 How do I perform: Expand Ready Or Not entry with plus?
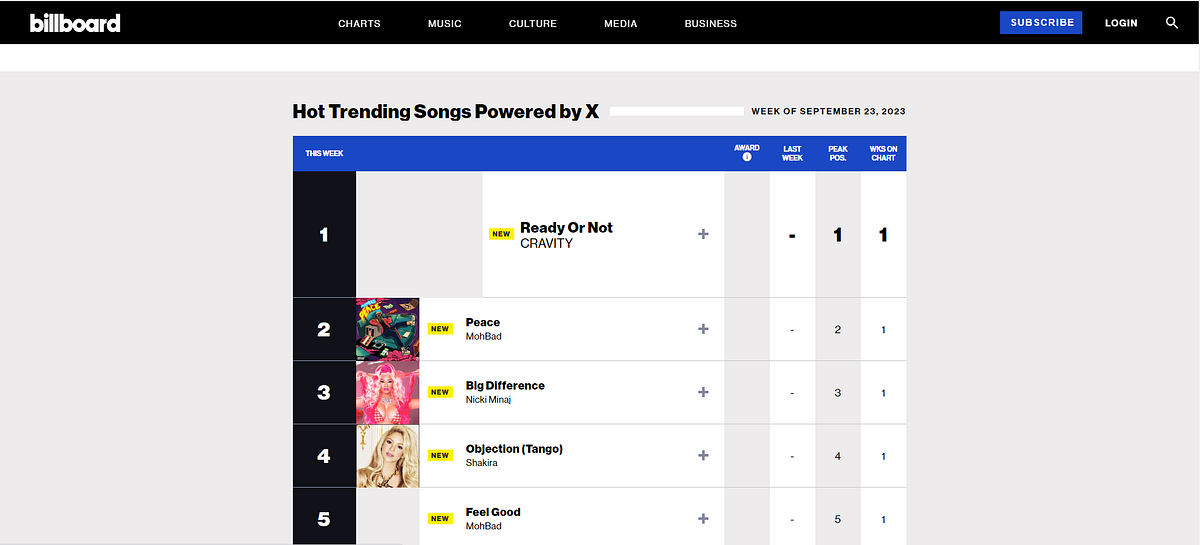pyautogui.click(x=703, y=234)
